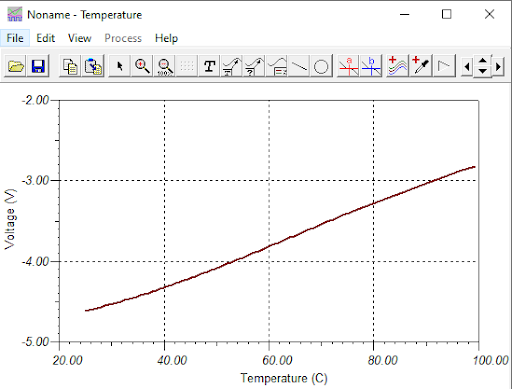512x389 pixels.
Task: Add a legend with the legend tool
Action: pos(277,66)
